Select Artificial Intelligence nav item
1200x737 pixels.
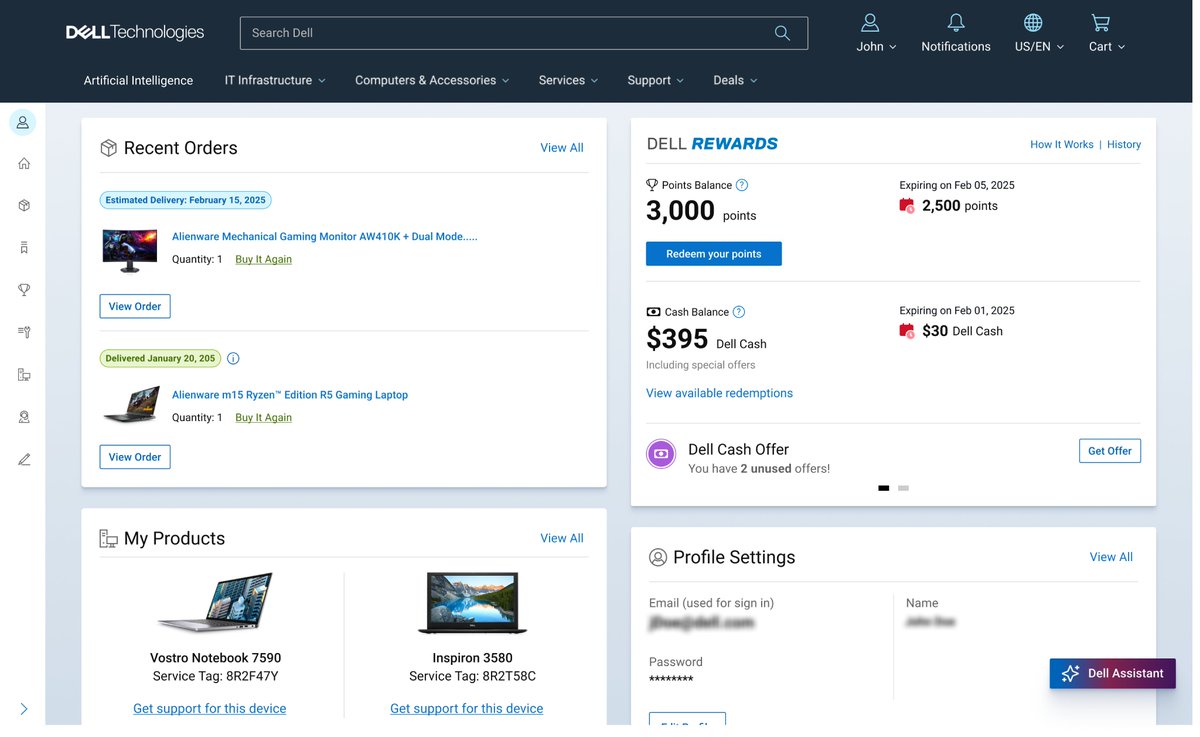coord(138,80)
